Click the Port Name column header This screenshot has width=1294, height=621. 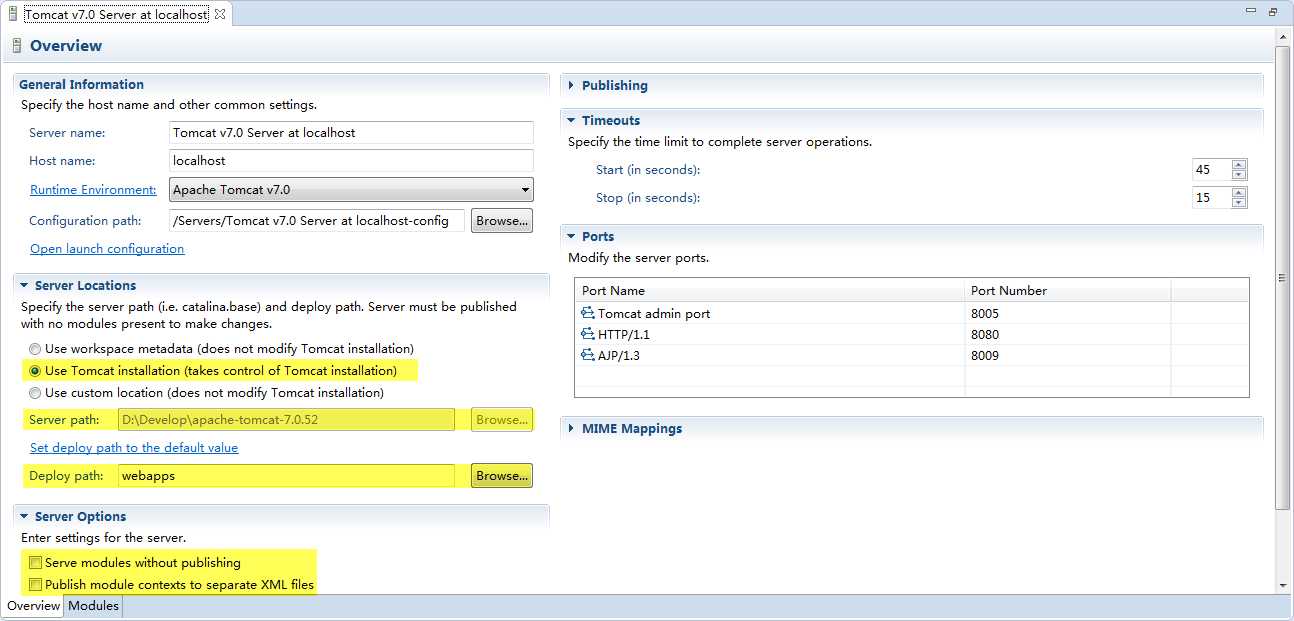770,290
